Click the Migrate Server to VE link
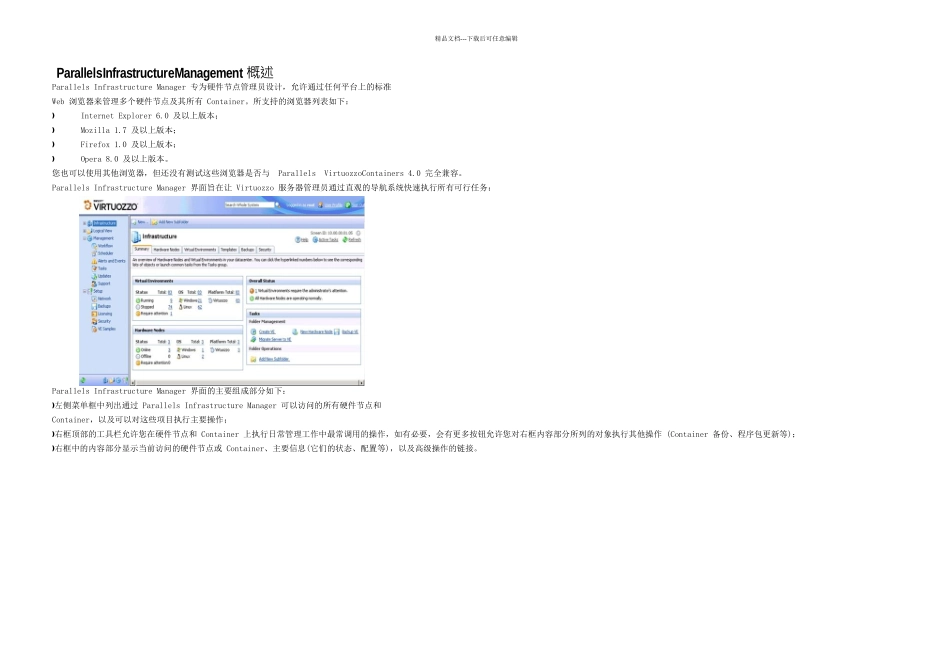950x672 pixels. click(x=275, y=339)
